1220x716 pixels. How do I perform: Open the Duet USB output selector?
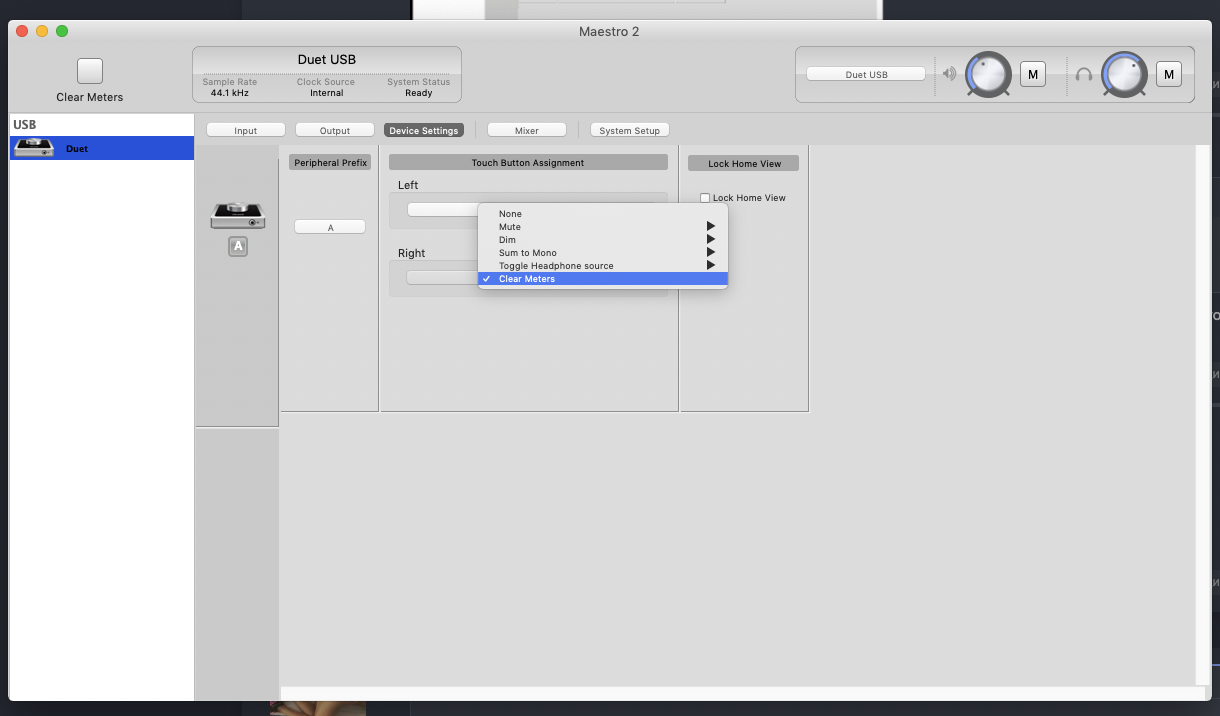[x=866, y=74]
